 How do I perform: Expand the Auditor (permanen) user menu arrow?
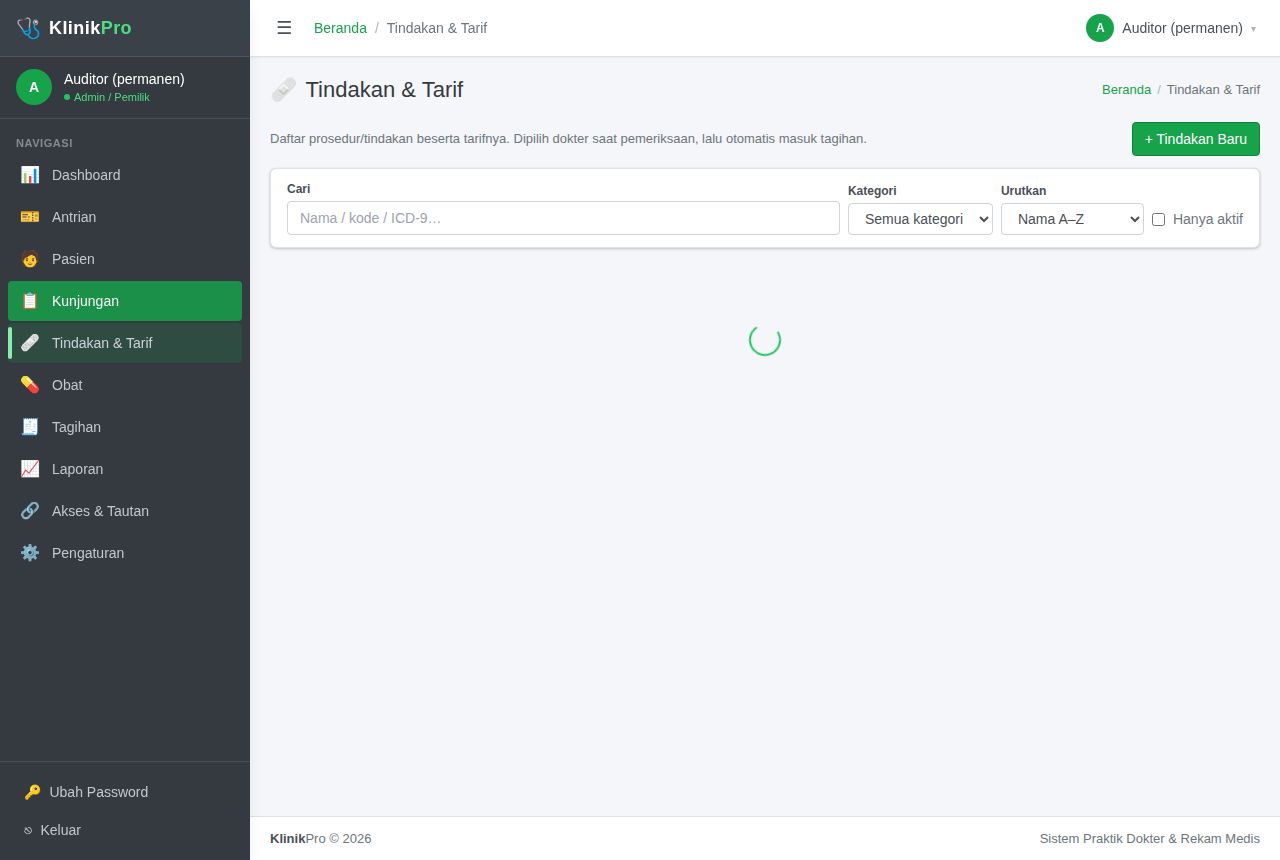[x=1253, y=29]
